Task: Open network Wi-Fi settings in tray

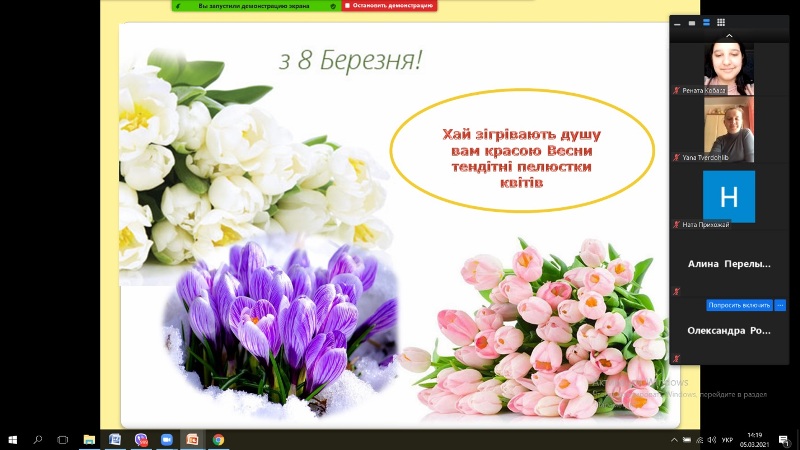Action: (699, 440)
